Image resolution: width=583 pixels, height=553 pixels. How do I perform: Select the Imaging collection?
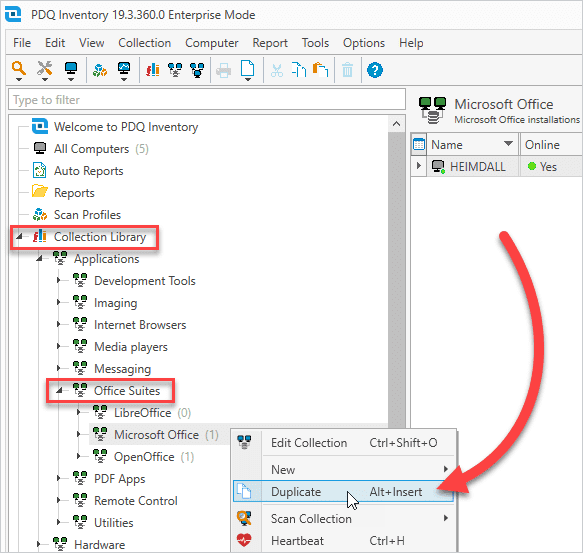(x=116, y=303)
